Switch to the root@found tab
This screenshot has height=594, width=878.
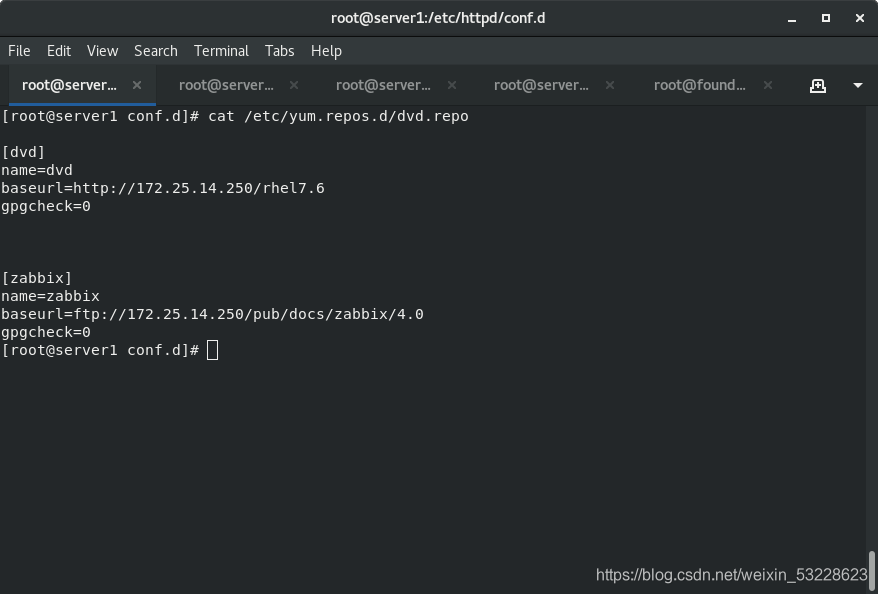coord(699,85)
